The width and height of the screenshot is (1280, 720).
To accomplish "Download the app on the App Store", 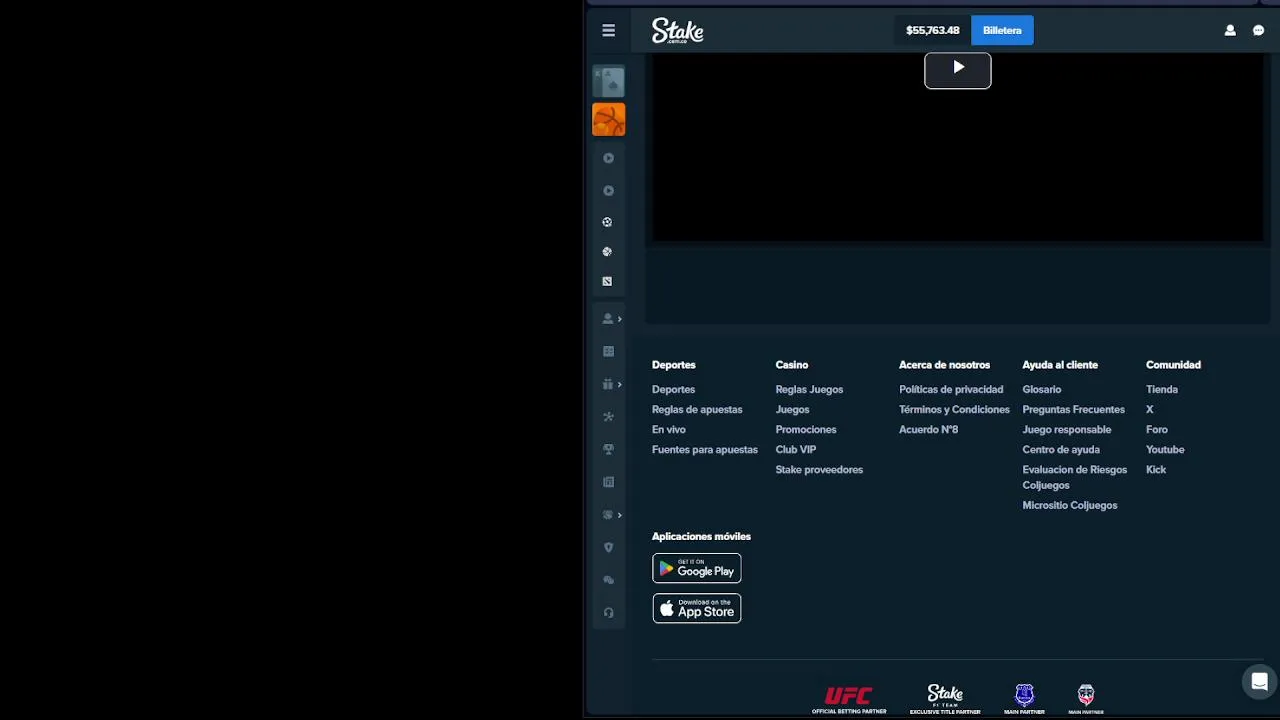I will pyautogui.click(x=697, y=608).
